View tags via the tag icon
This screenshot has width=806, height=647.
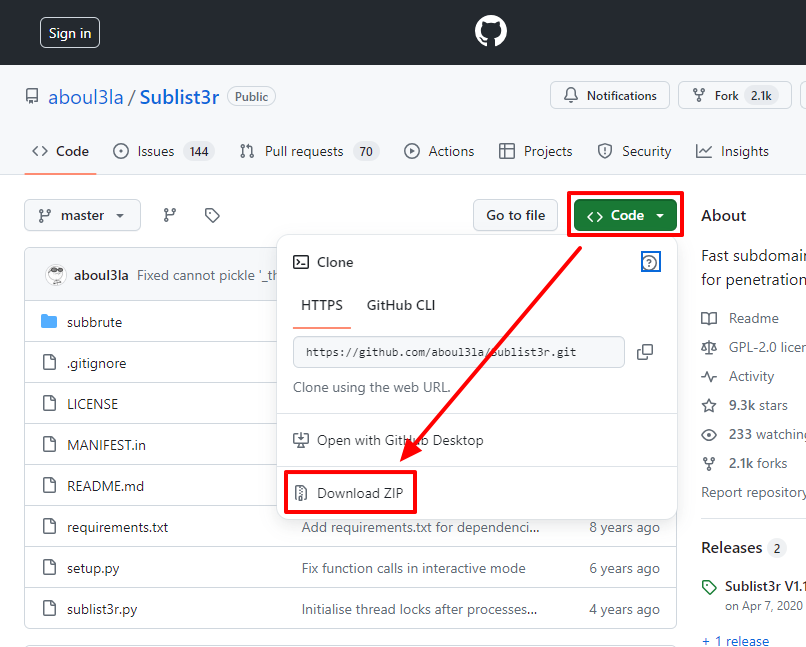(212, 215)
